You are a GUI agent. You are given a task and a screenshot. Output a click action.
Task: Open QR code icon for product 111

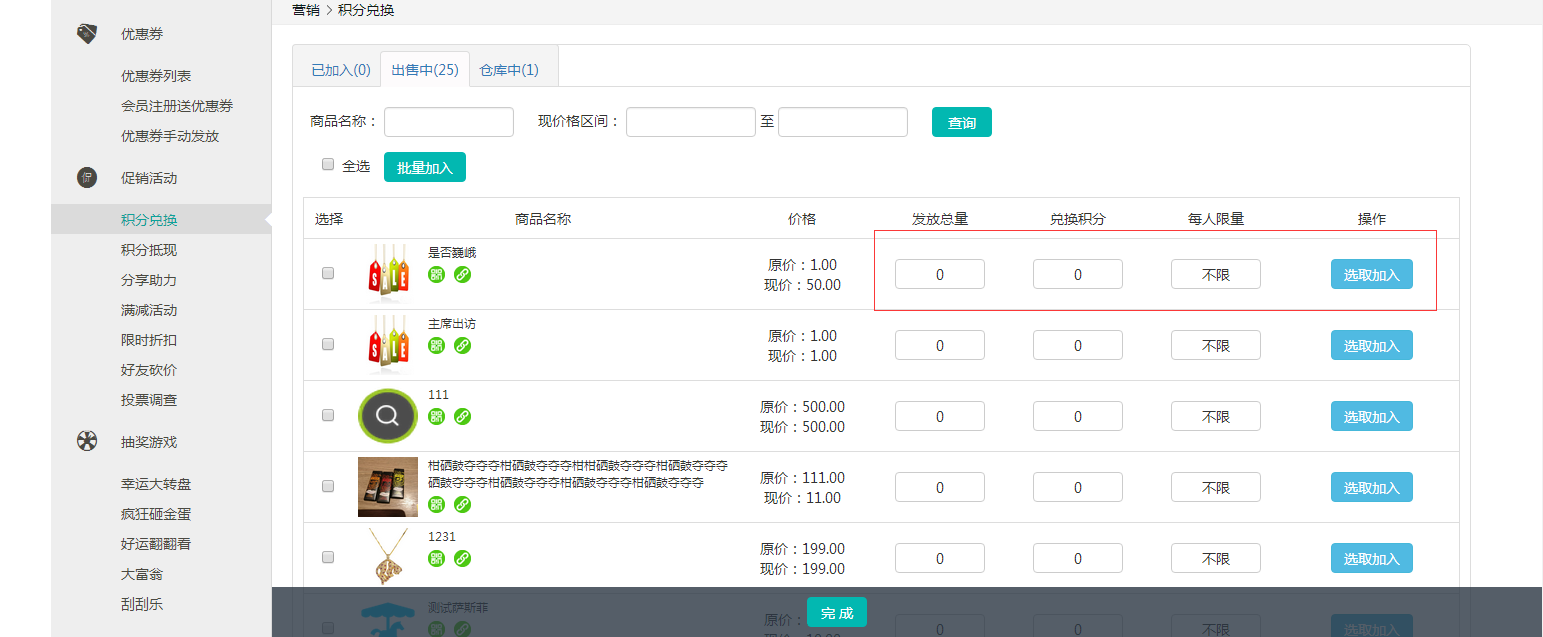pyautogui.click(x=436, y=416)
